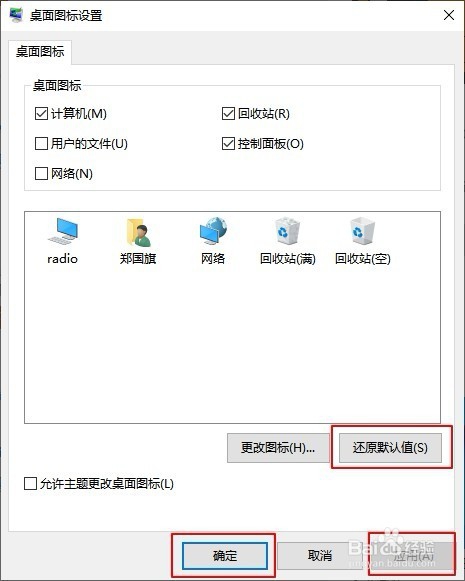Uncheck the 回收站(R) checkbox

(228, 113)
